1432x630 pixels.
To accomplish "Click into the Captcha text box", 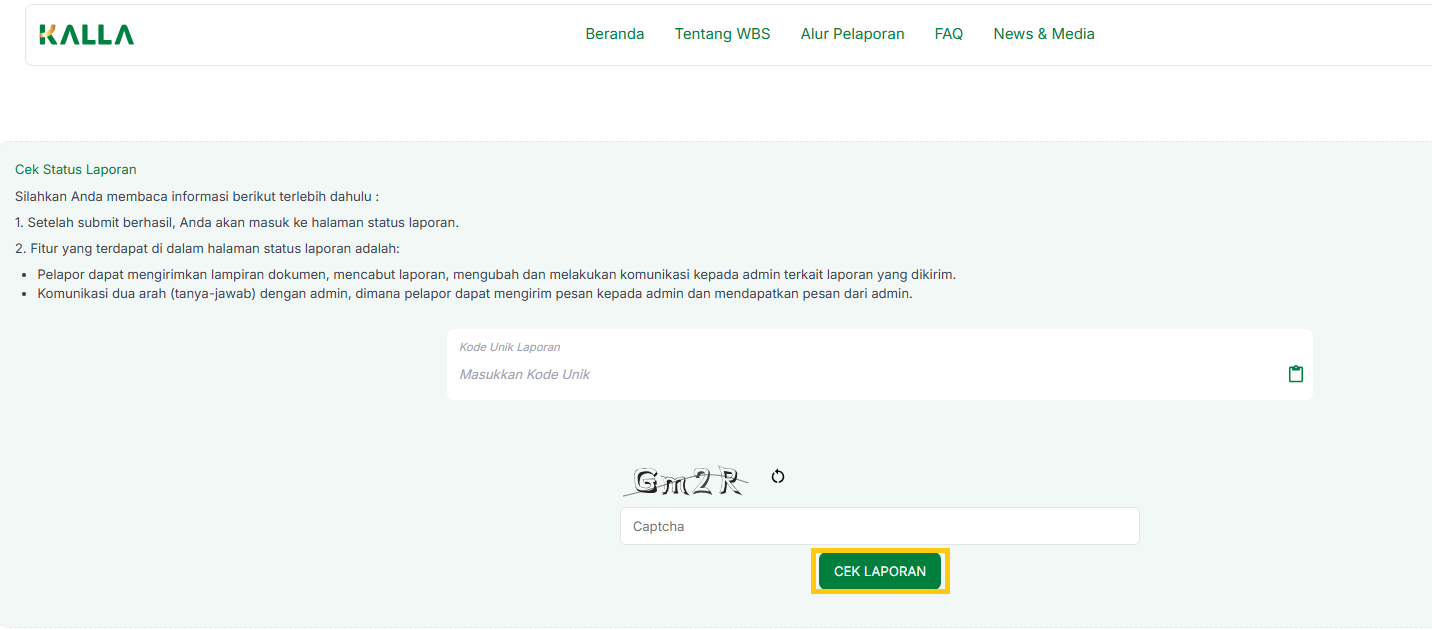I will click(879, 526).
